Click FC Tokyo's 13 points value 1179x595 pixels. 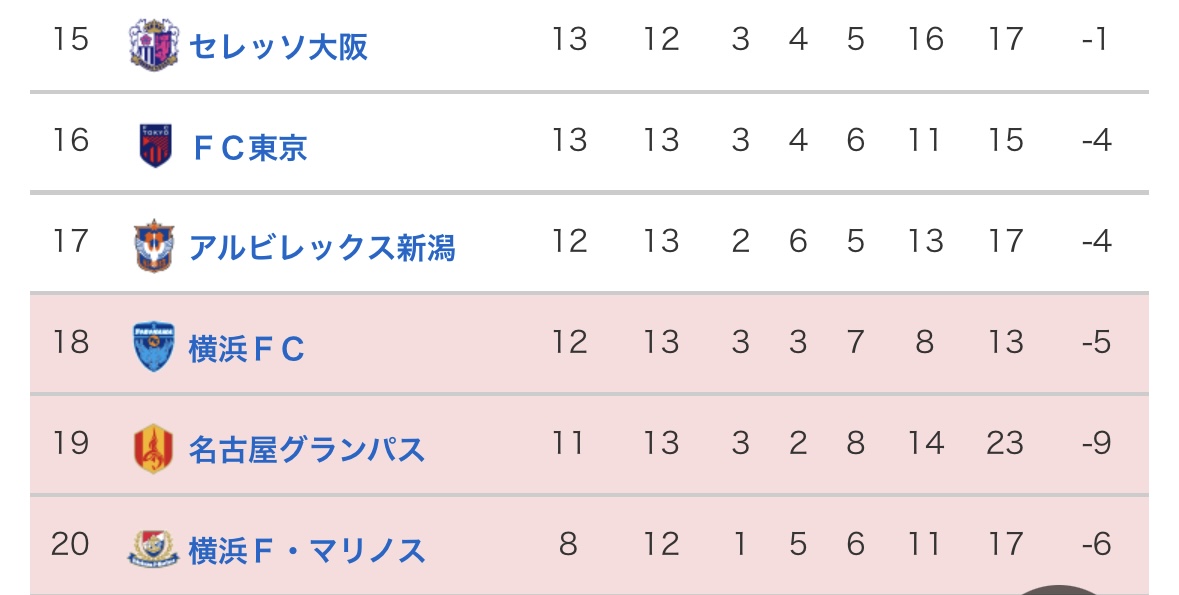(x=569, y=140)
